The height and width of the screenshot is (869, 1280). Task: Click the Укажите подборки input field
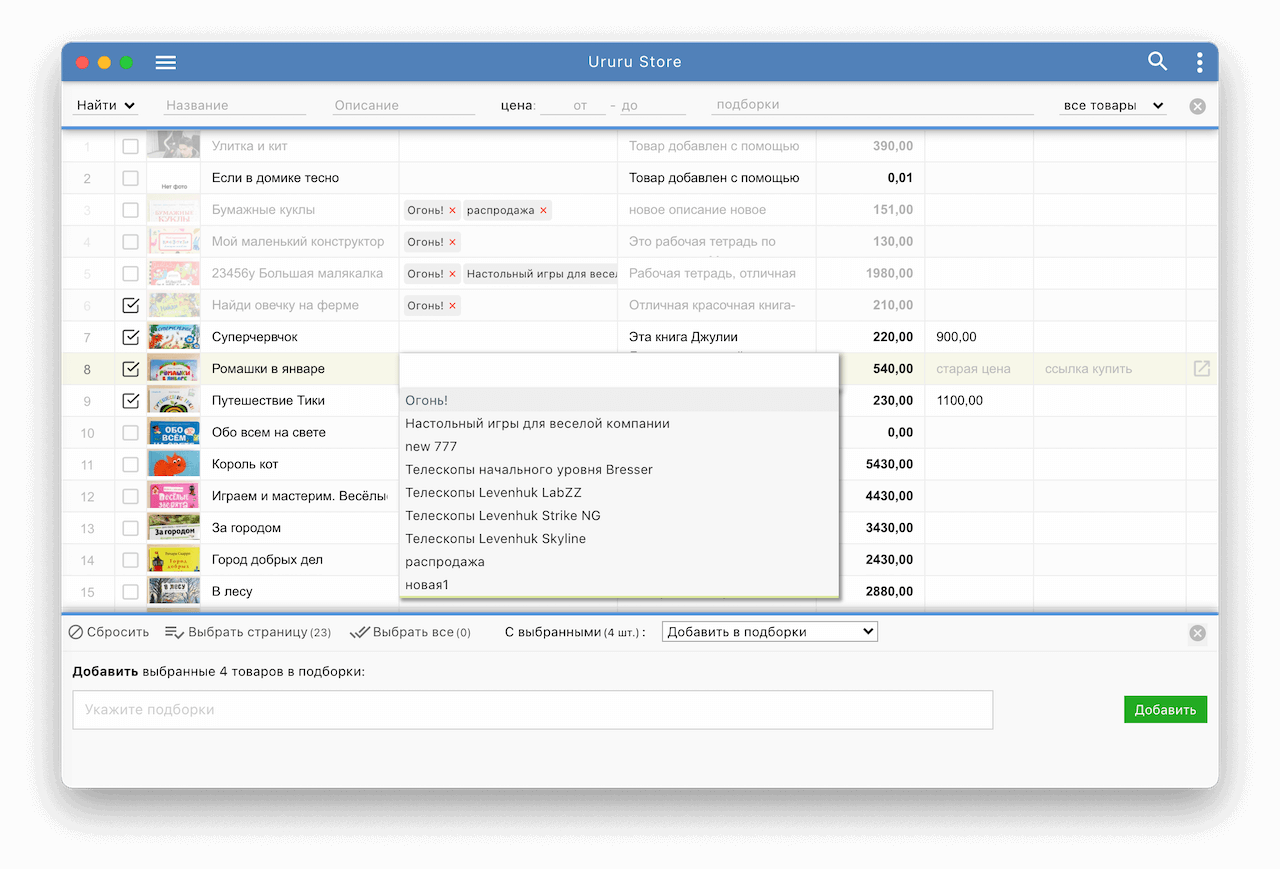(x=532, y=710)
